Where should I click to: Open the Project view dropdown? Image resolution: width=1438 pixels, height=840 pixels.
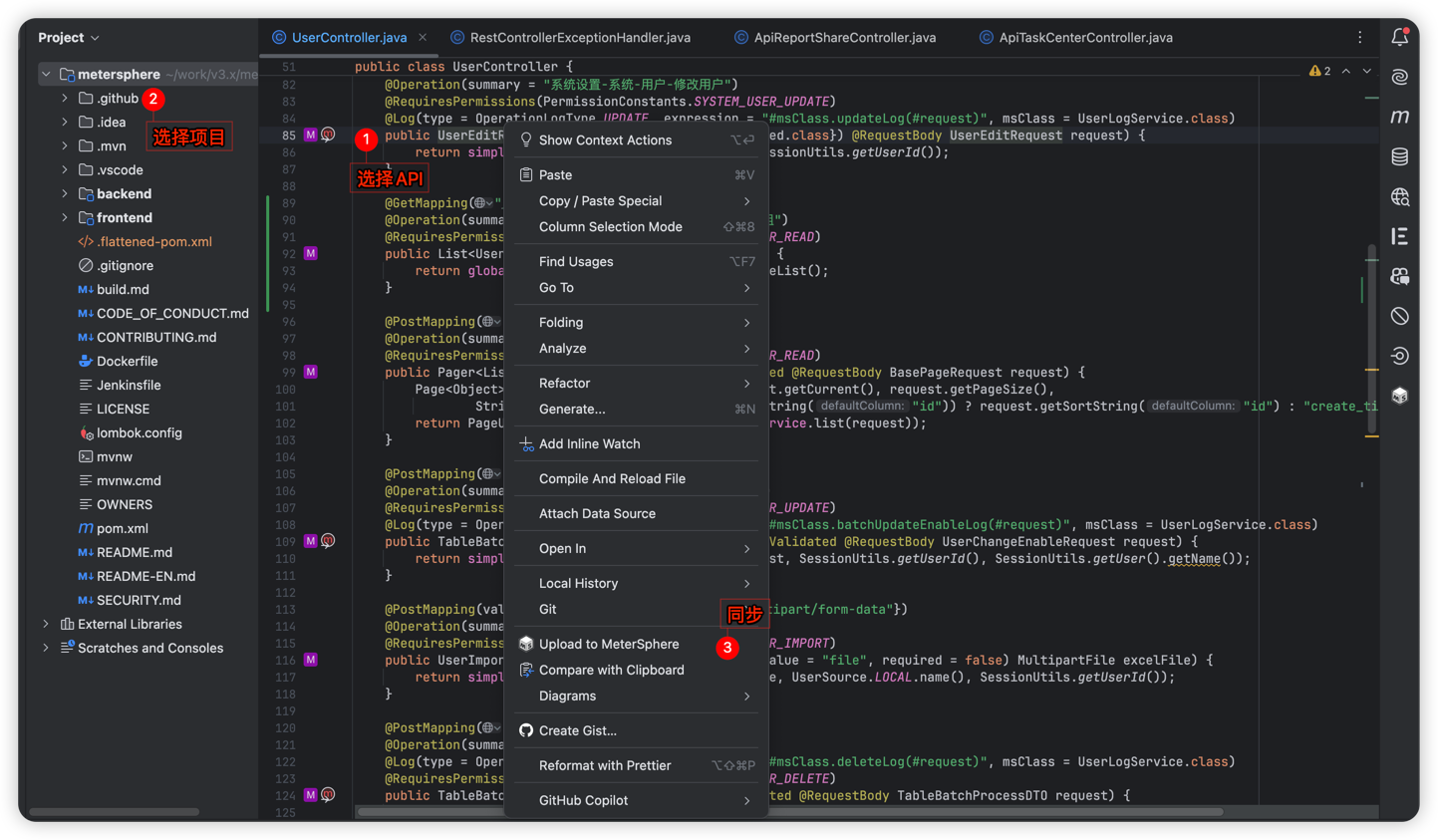click(69, 37)
